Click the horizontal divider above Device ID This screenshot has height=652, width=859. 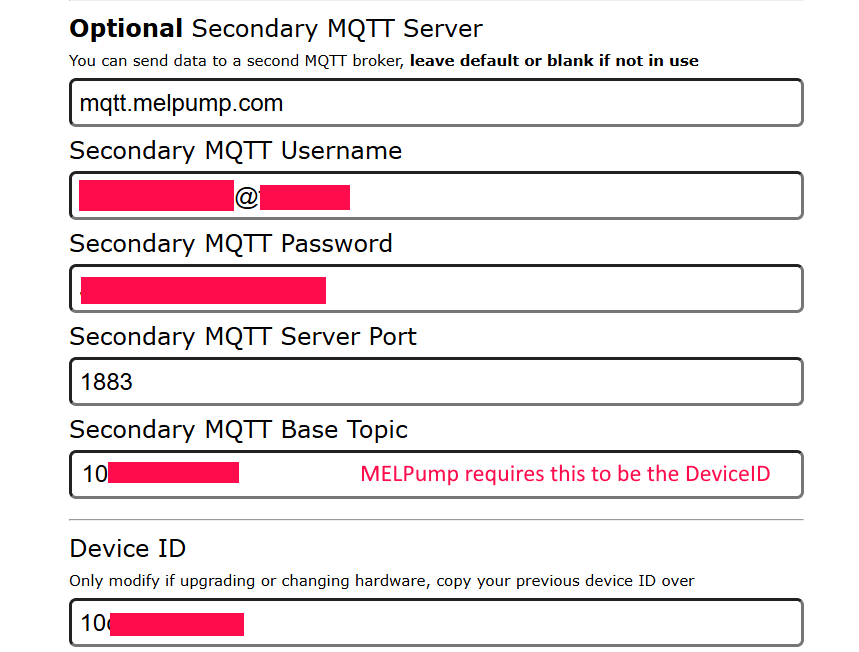coord(435,520)
